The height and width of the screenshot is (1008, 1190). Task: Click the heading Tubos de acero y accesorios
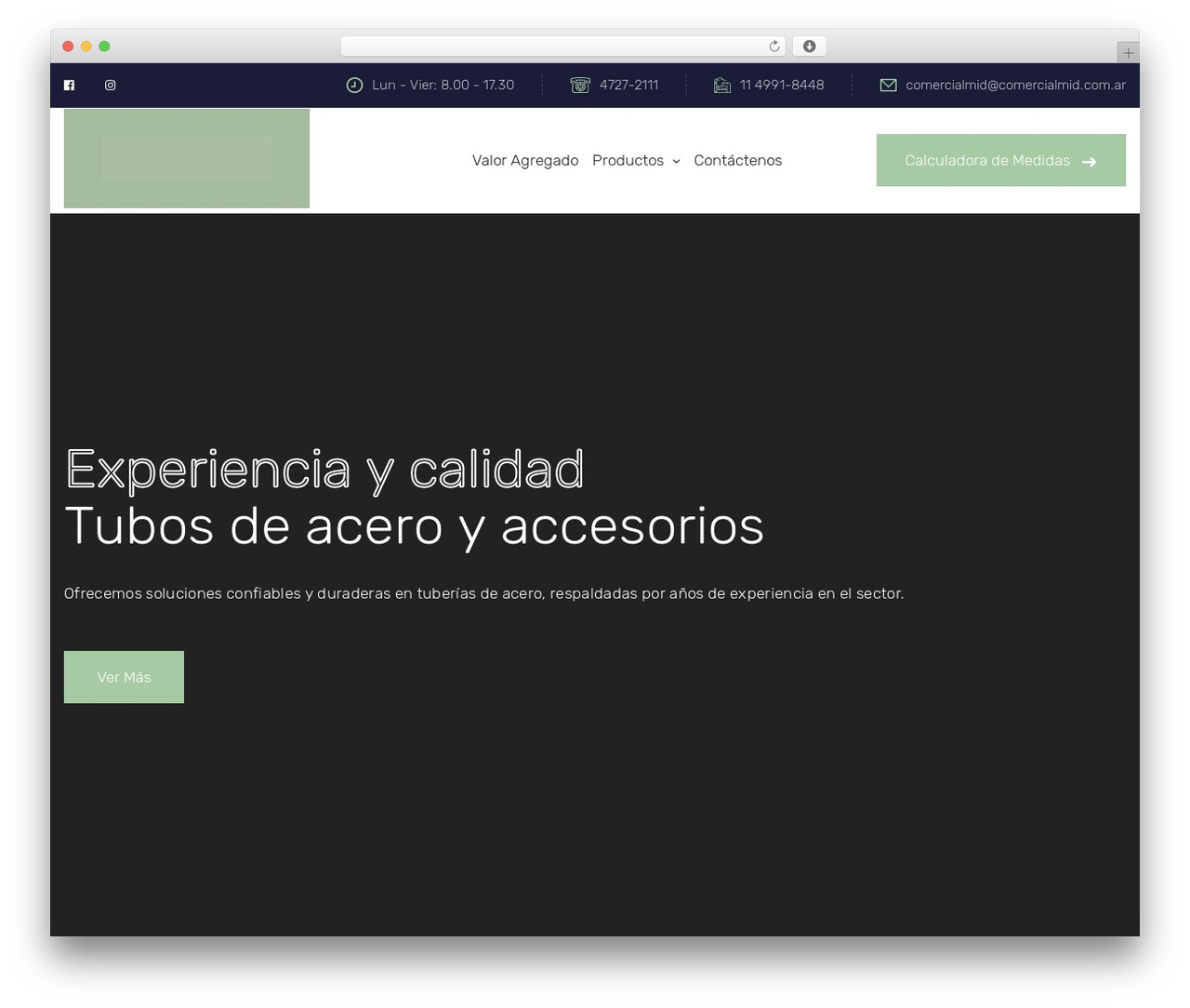(415, 525)
